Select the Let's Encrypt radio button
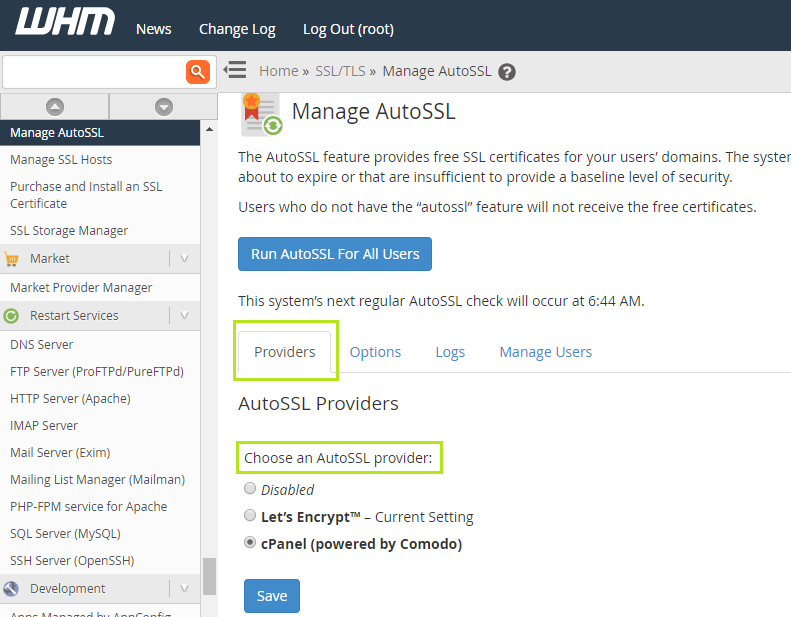 point(250,515)
